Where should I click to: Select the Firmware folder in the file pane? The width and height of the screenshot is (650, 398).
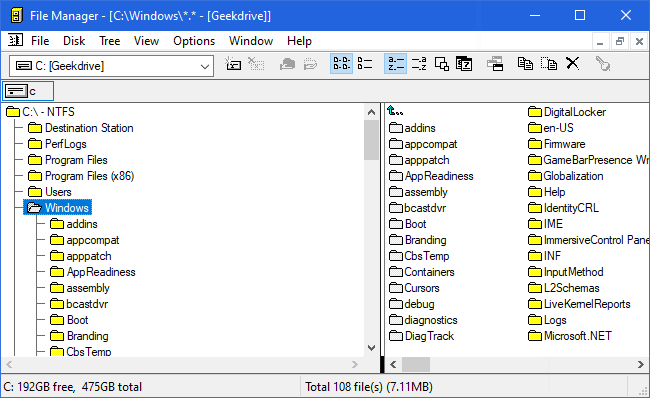(x=557, y=144)
